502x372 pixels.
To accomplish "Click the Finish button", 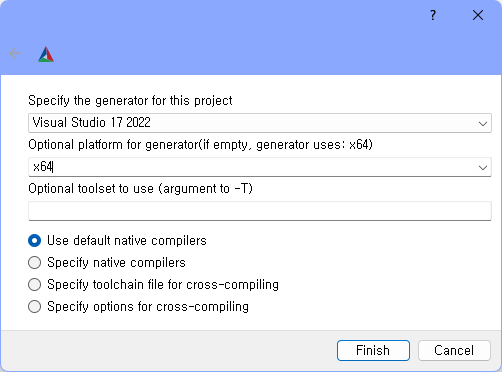I will 373,350.
